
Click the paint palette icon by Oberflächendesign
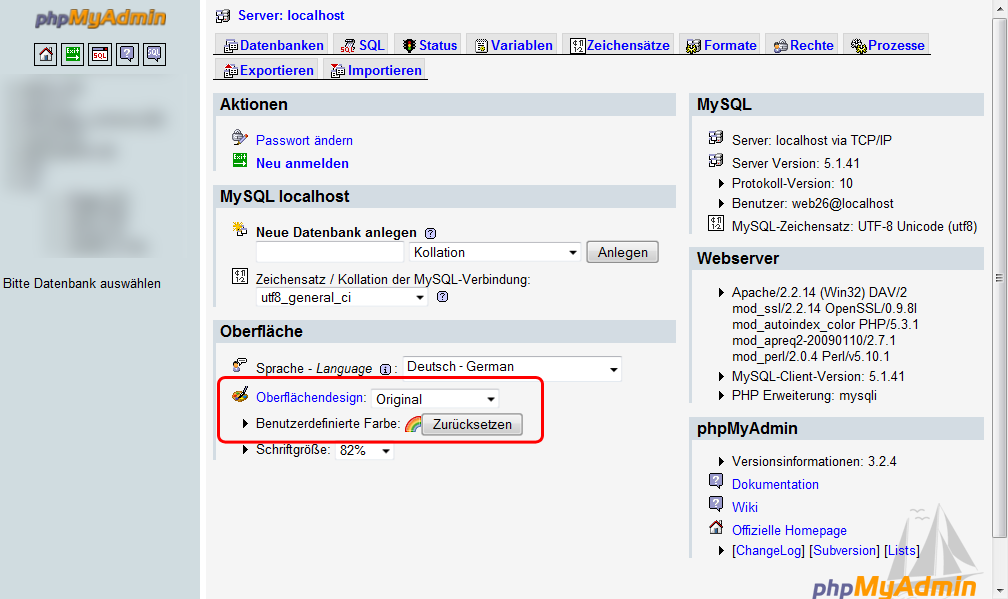click(240, 395)
